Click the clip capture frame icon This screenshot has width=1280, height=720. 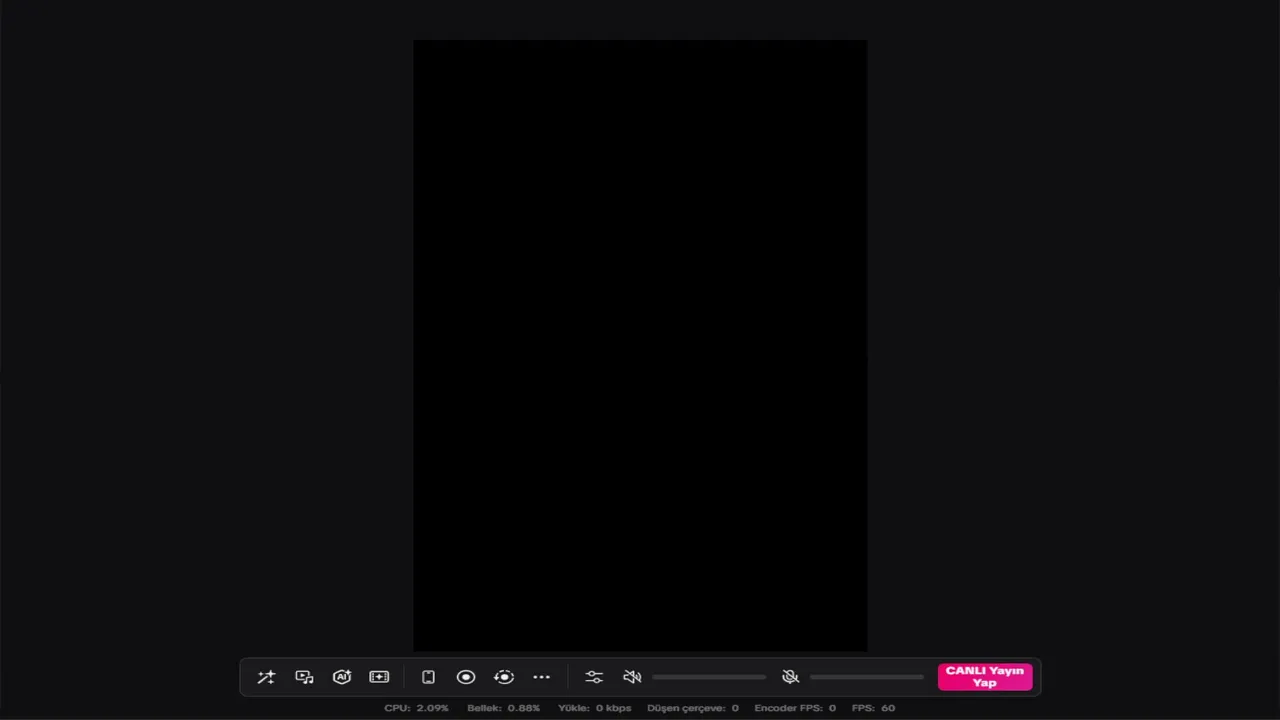point(379,677)
